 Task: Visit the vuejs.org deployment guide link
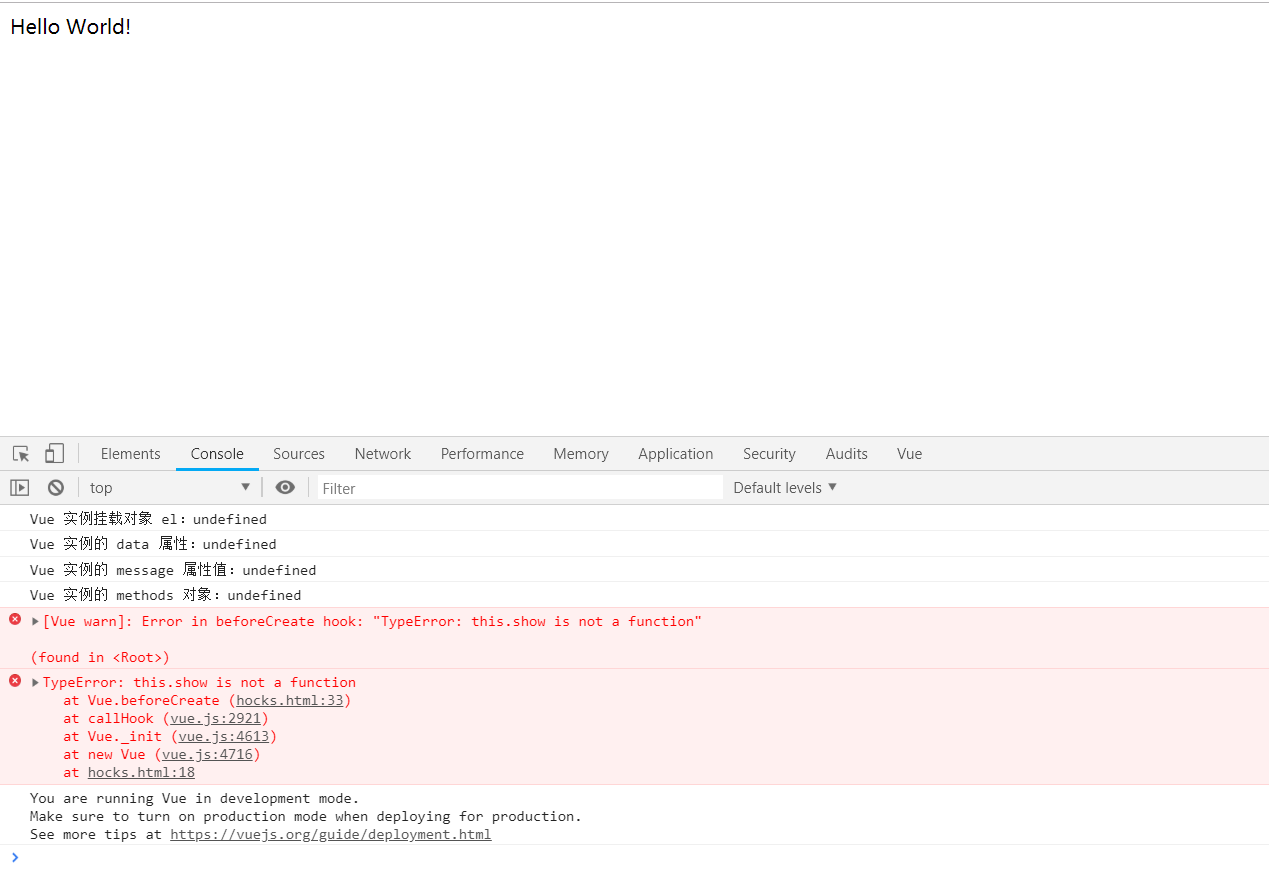coord(331,835)
